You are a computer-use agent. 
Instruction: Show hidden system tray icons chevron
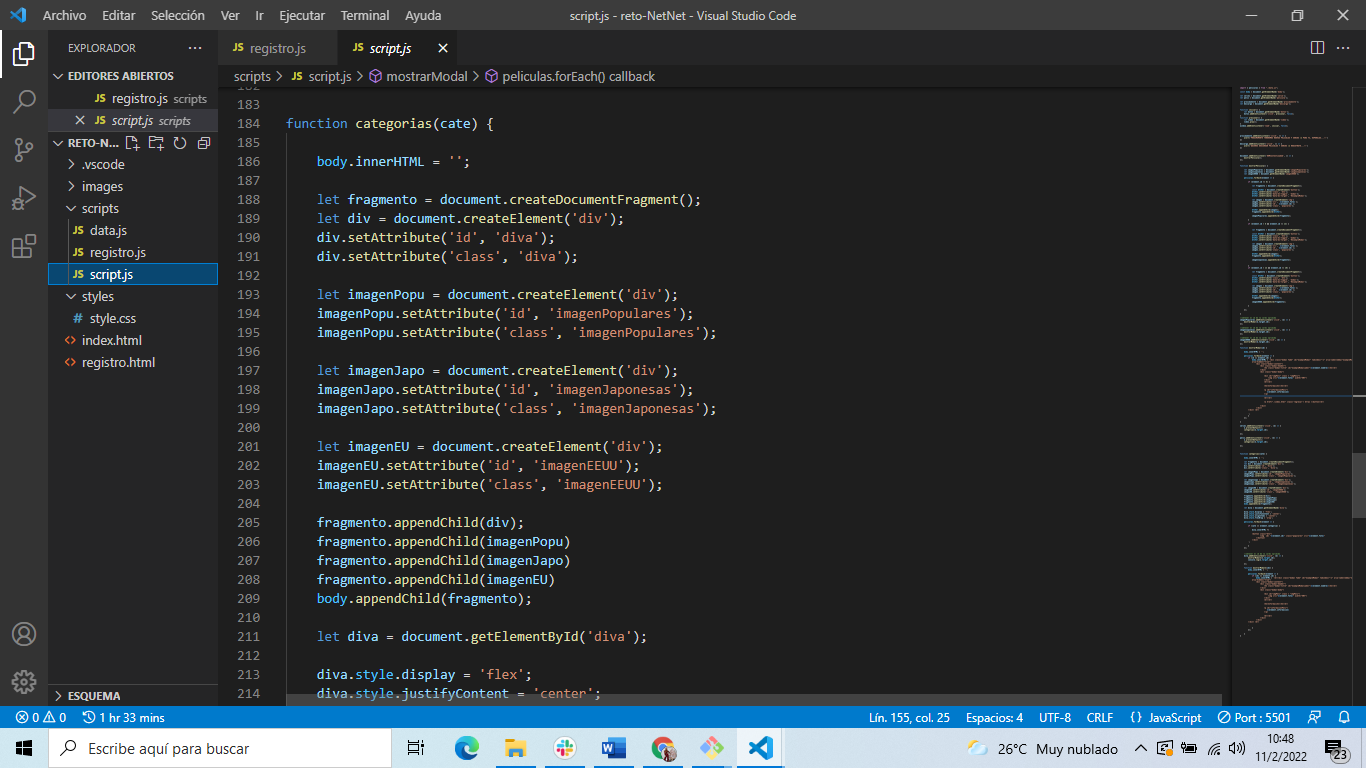point(1140,748)
